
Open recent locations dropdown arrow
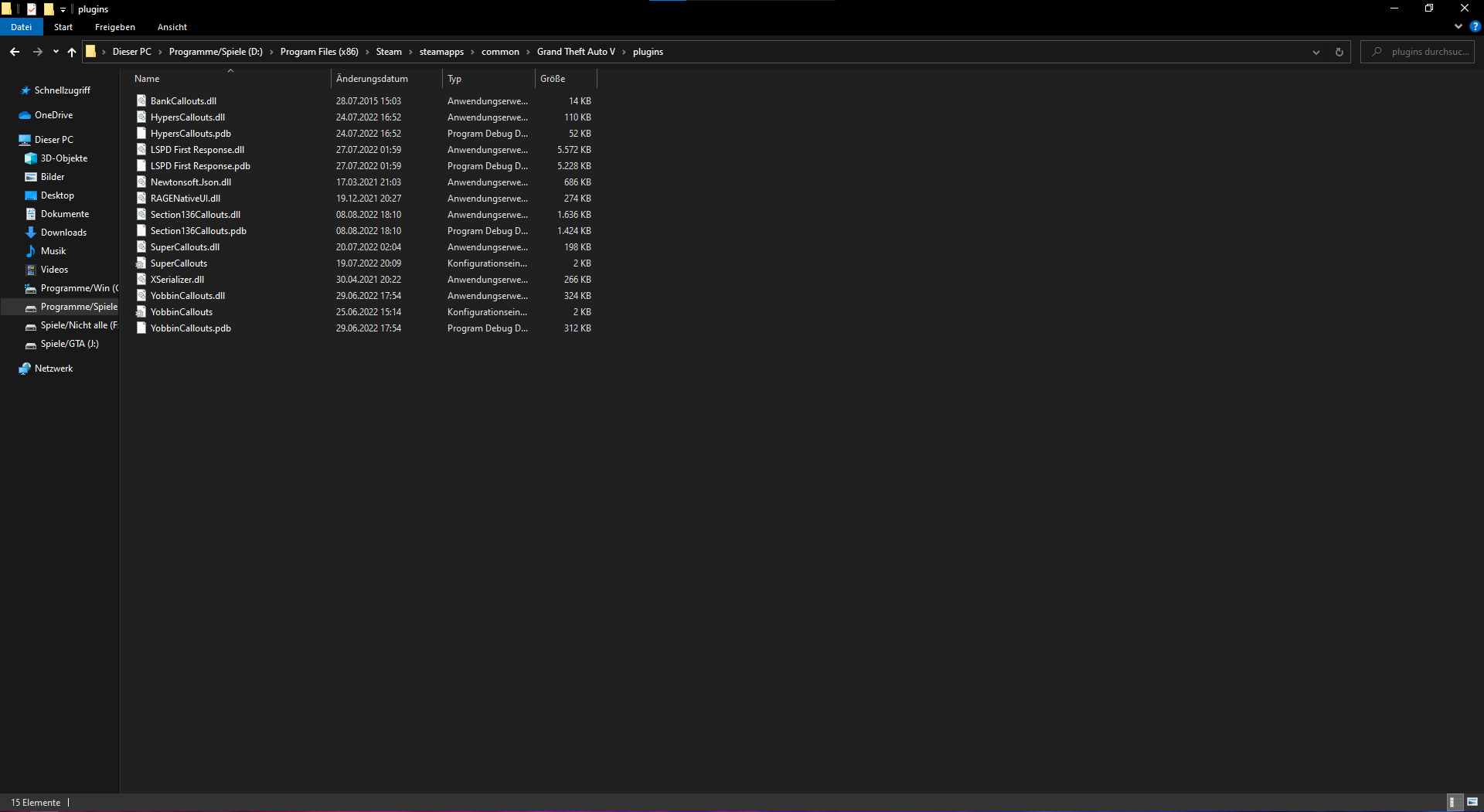tap(56, 52)
